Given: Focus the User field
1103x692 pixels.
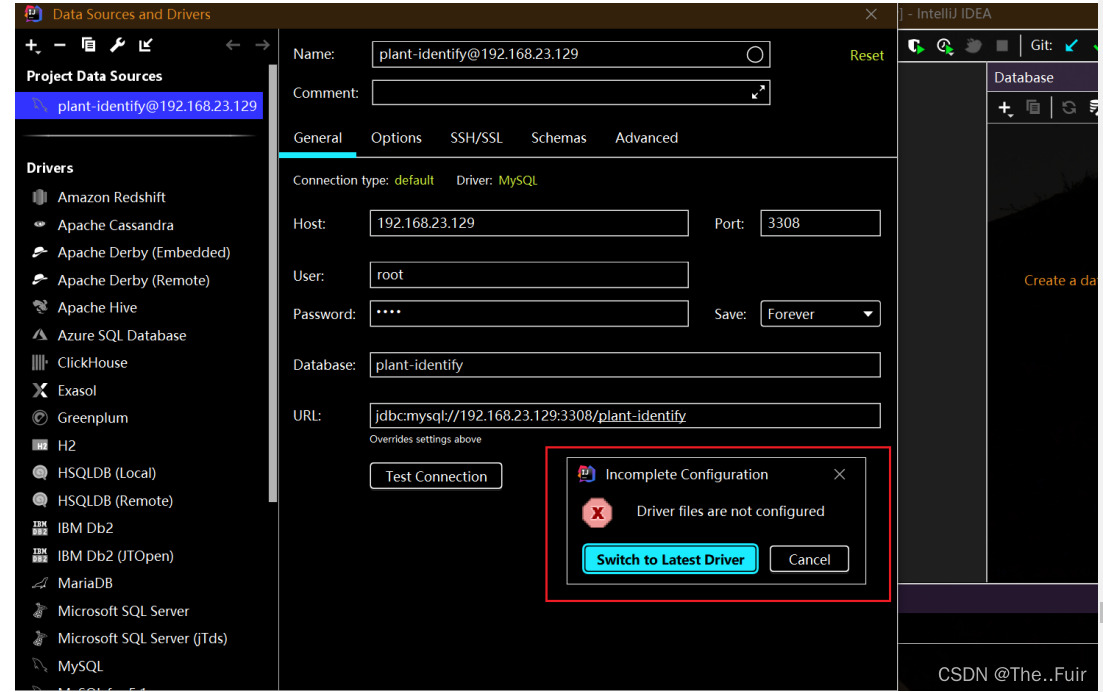Looking at the screenshot, I should 529,275.
